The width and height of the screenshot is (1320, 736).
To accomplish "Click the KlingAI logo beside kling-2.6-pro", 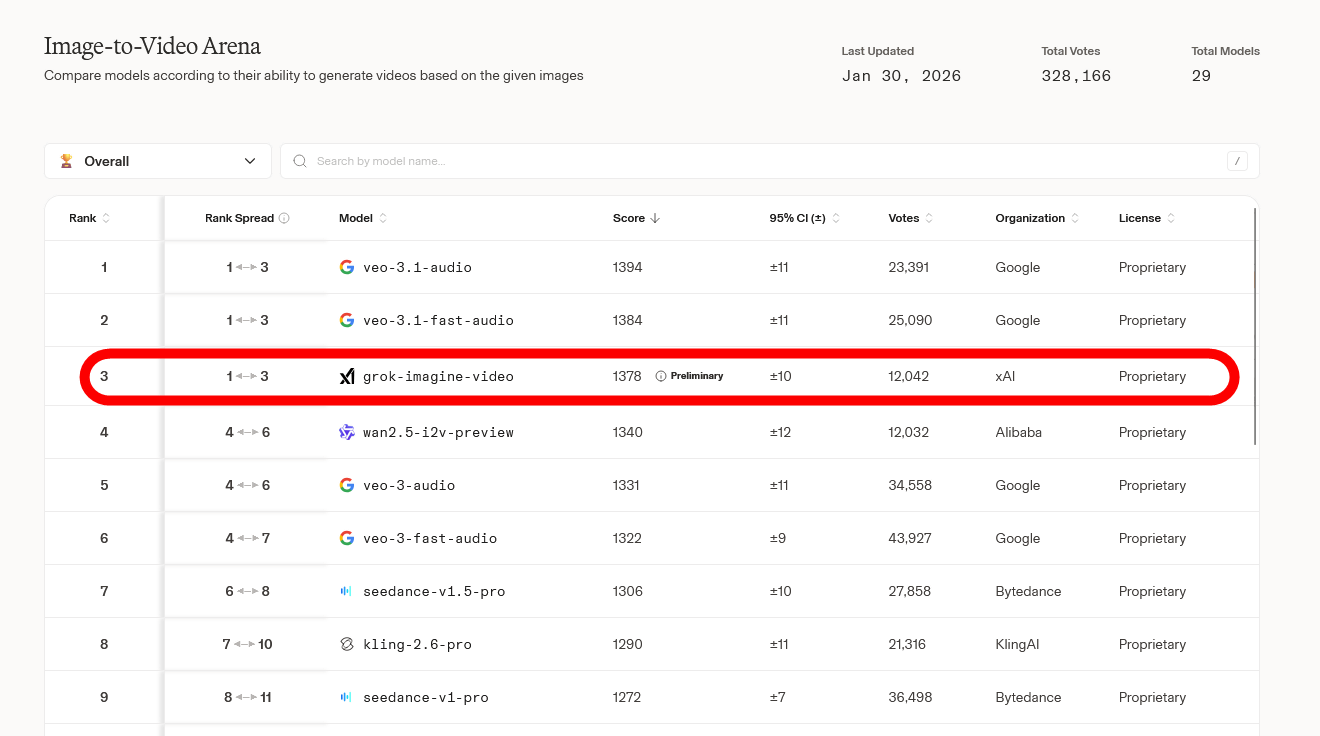I will (347, 645).
